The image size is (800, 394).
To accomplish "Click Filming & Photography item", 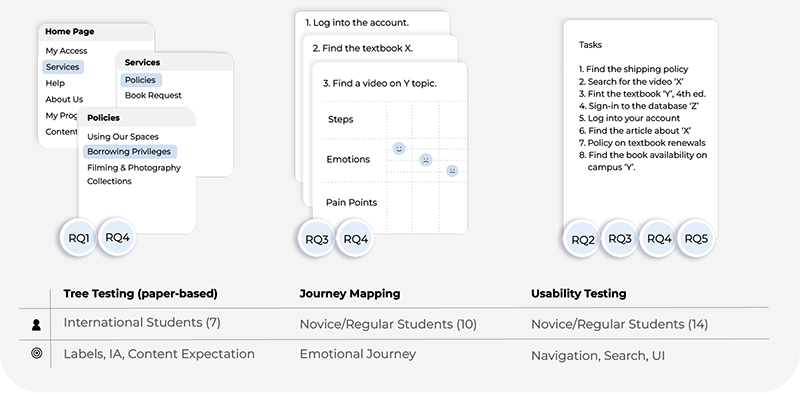I will 134,168.
